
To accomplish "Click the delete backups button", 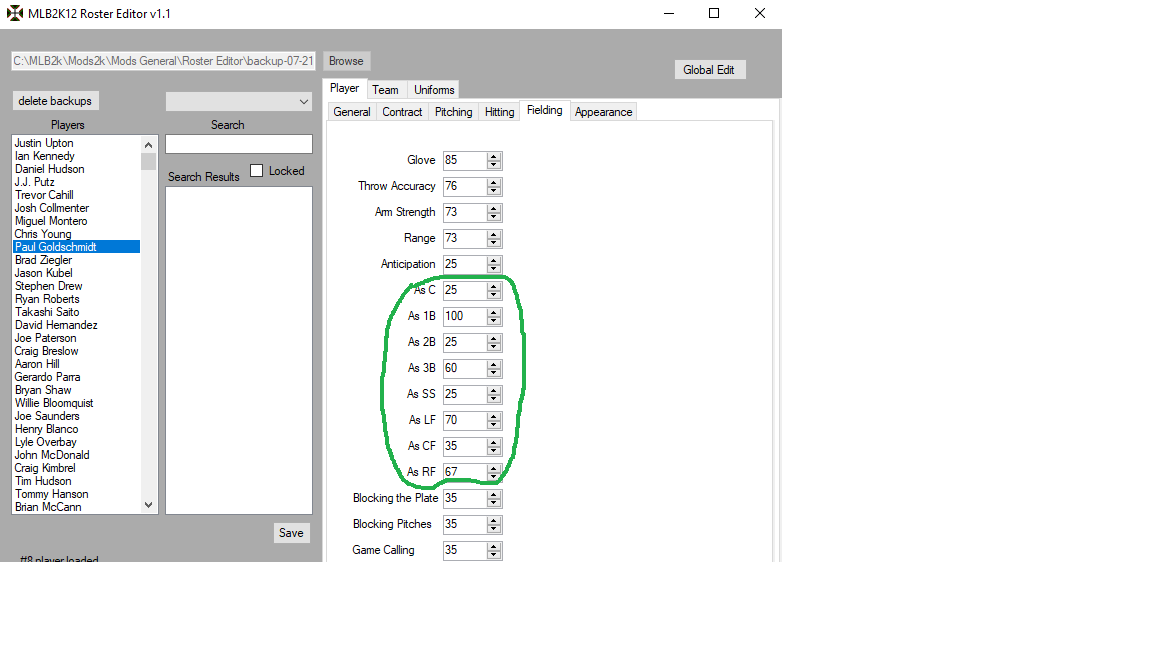I will click(55, 101).
